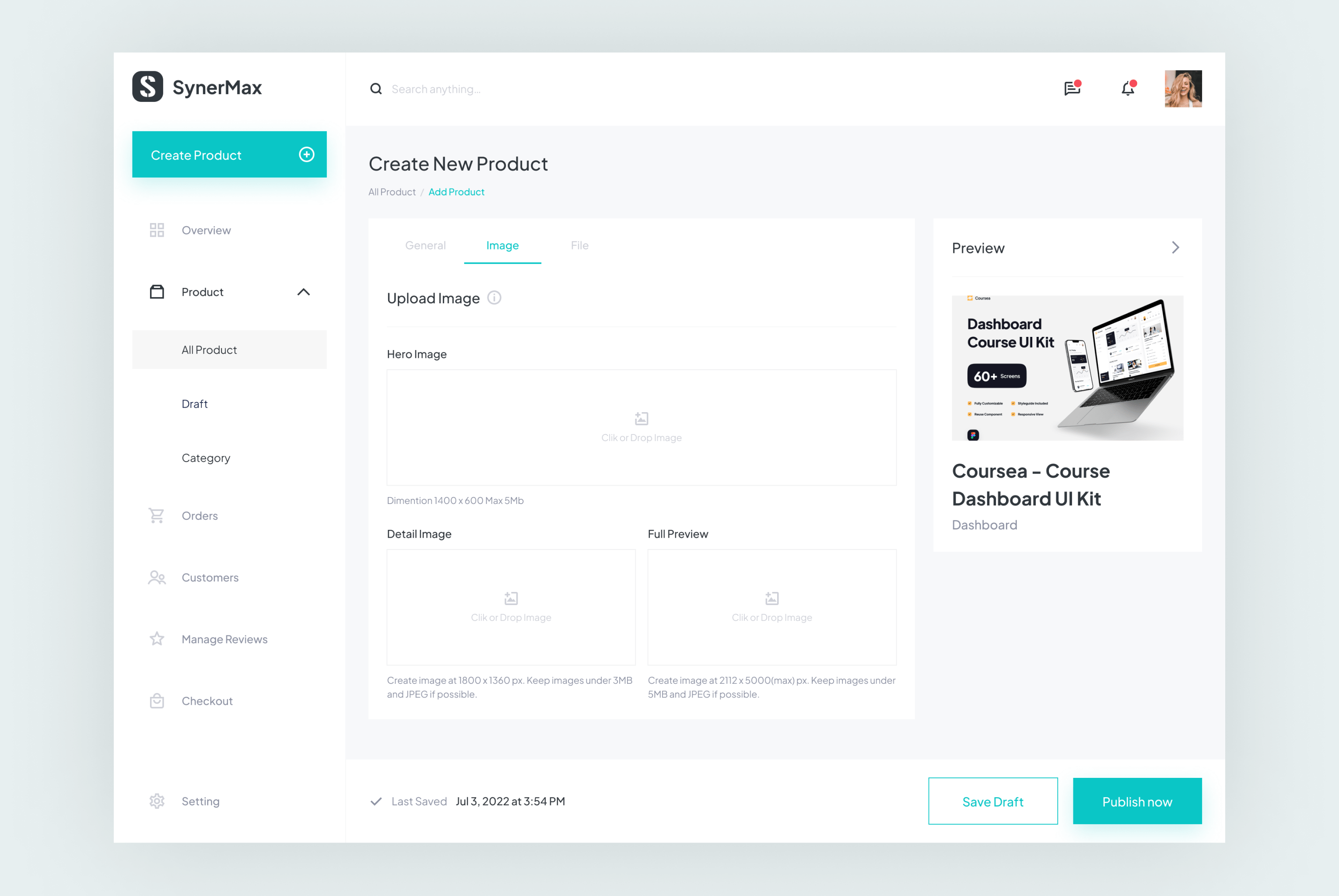Click the Customers icon in sidebar
The height and width of the screenshot is (896, 1339).
click(156, 577)
